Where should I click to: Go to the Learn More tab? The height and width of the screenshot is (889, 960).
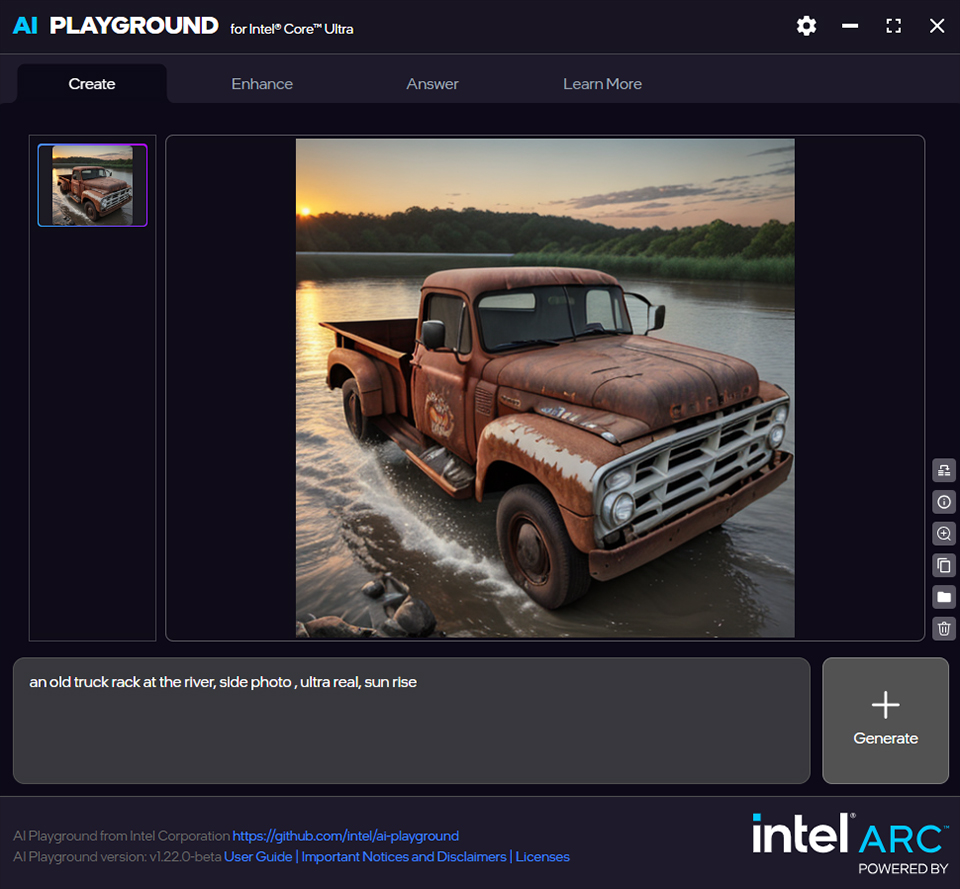602,84
